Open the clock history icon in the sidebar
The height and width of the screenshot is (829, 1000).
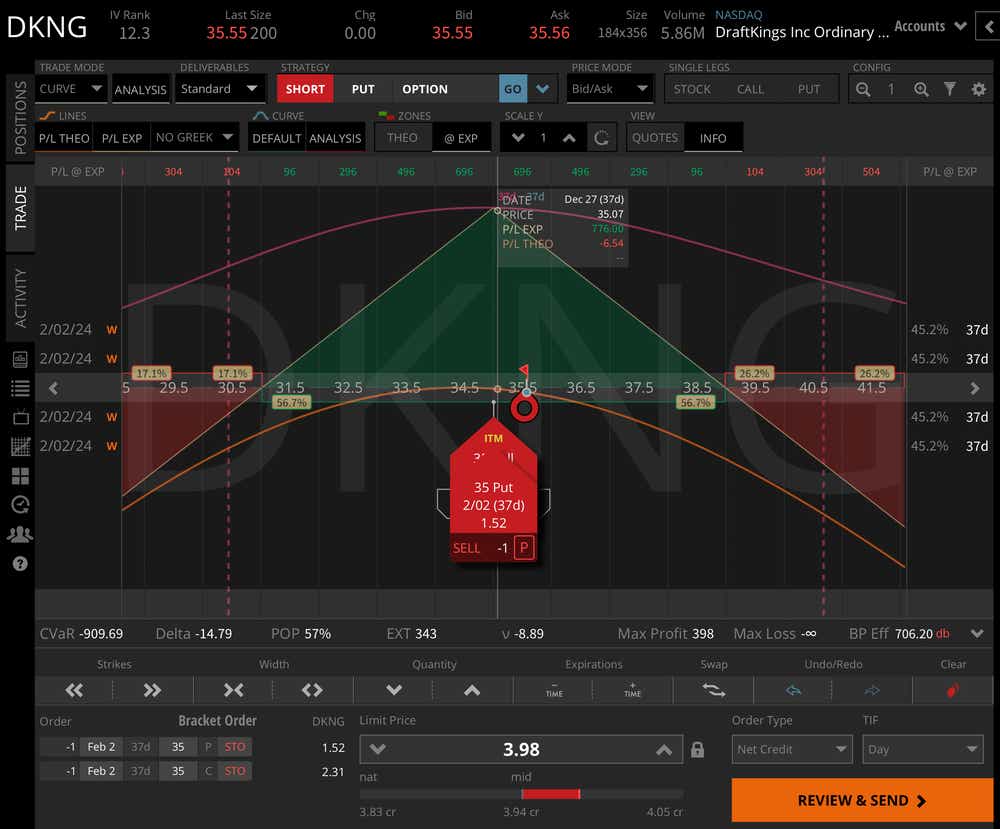pos(20,504)
